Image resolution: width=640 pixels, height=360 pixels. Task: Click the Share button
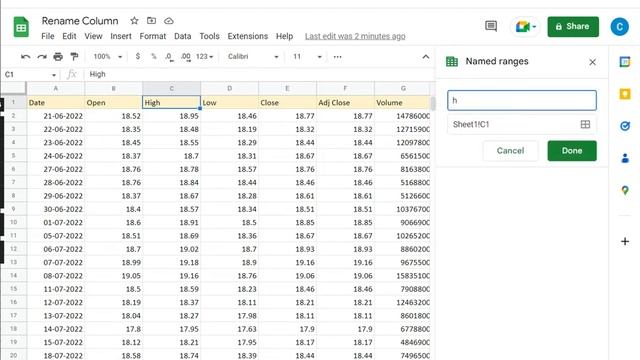(573, 27)
